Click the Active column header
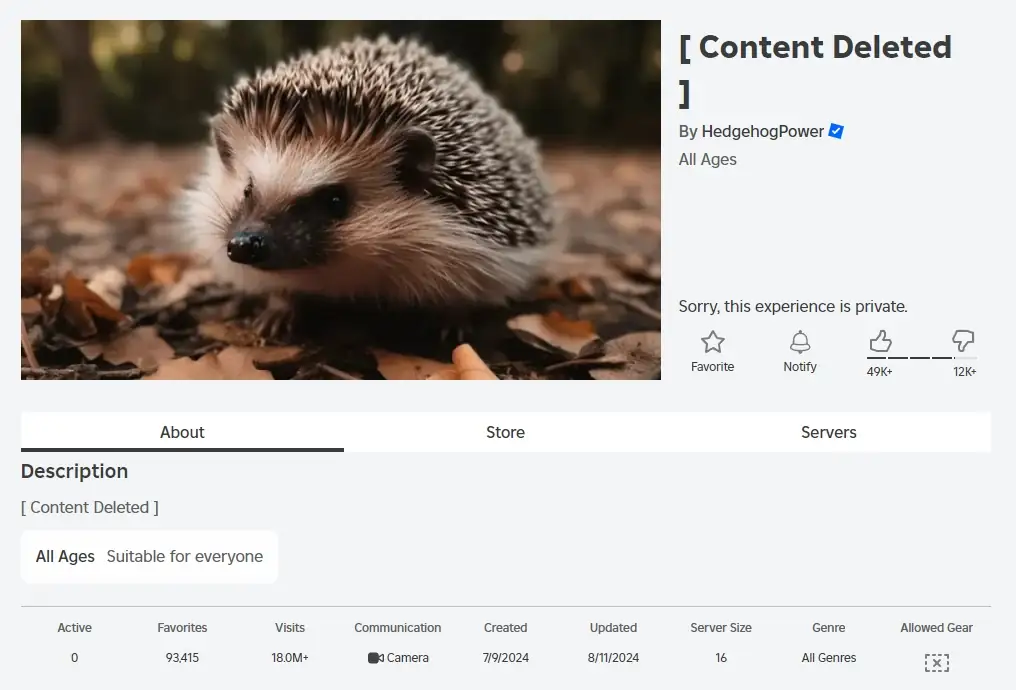The height and width of the screenshot is (690, 1016). [x=75, y=628]
